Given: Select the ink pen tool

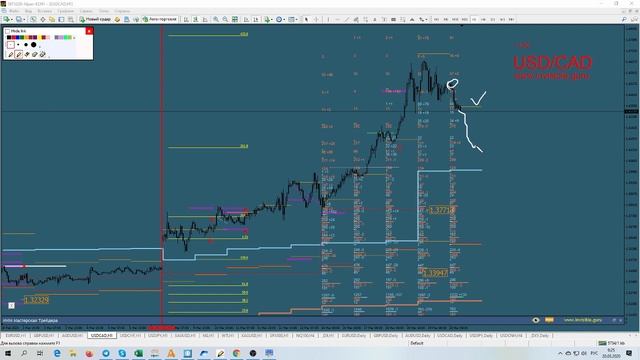Looking at the screenshot, I should pos(11,54).
